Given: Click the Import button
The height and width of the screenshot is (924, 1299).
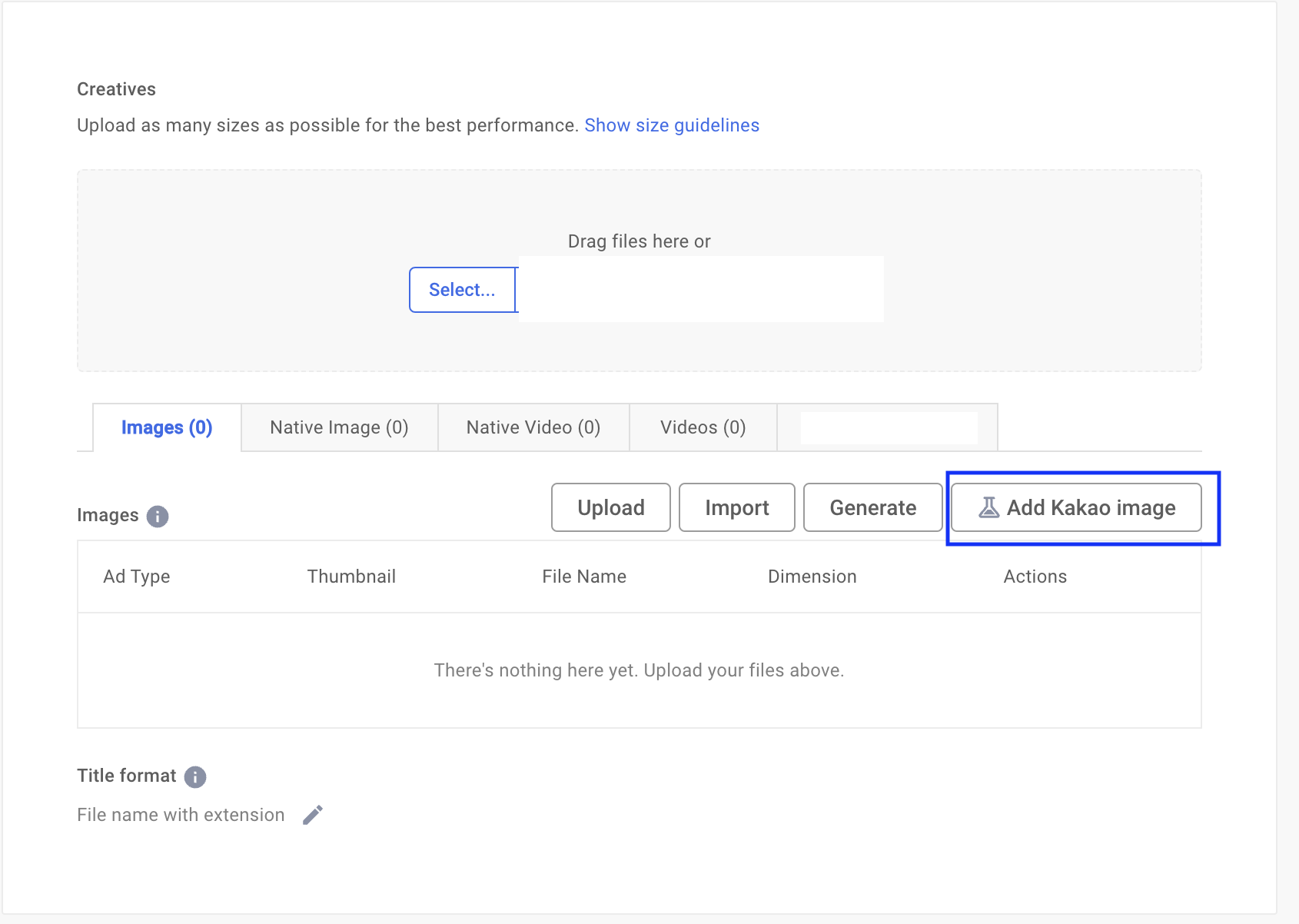Looking at the screenshot, I should tap(736, 507).
